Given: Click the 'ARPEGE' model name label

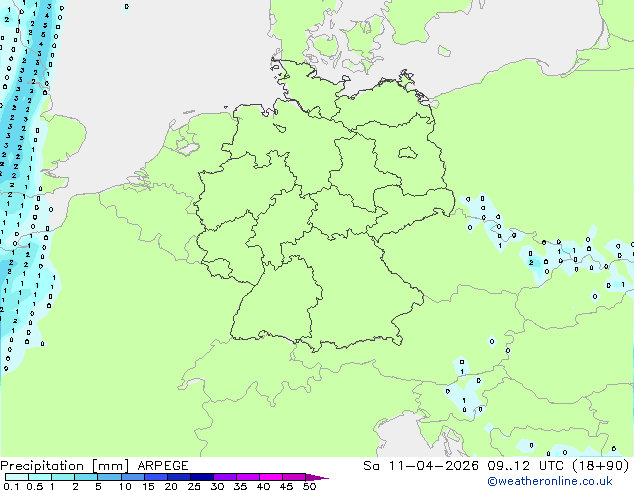Looking at the screenshot, I should tap(163, 466).
